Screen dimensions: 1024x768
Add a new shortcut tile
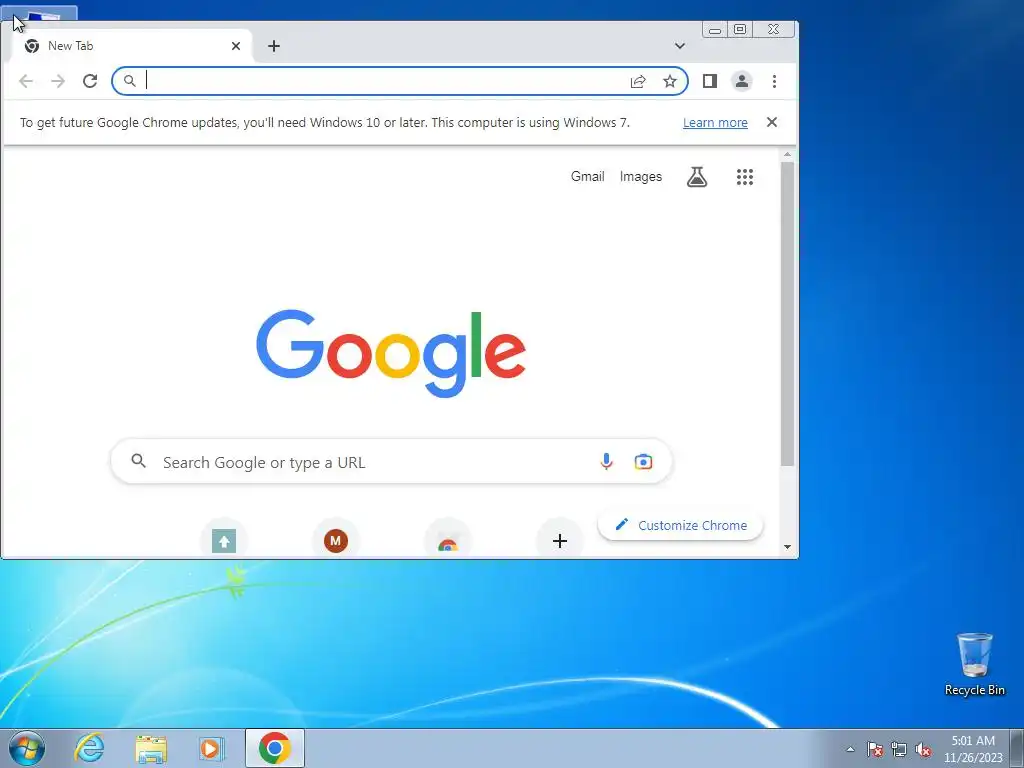(x=560, y=541)
